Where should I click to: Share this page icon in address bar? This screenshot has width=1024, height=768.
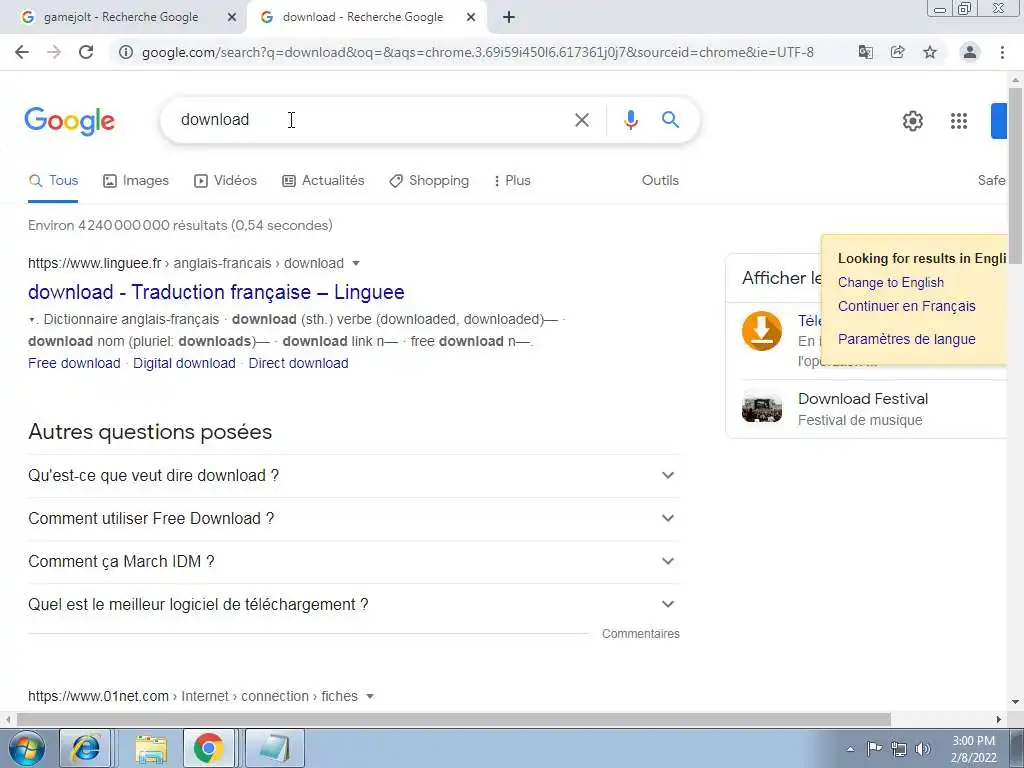pyautogui.click(x=898, y=52)
